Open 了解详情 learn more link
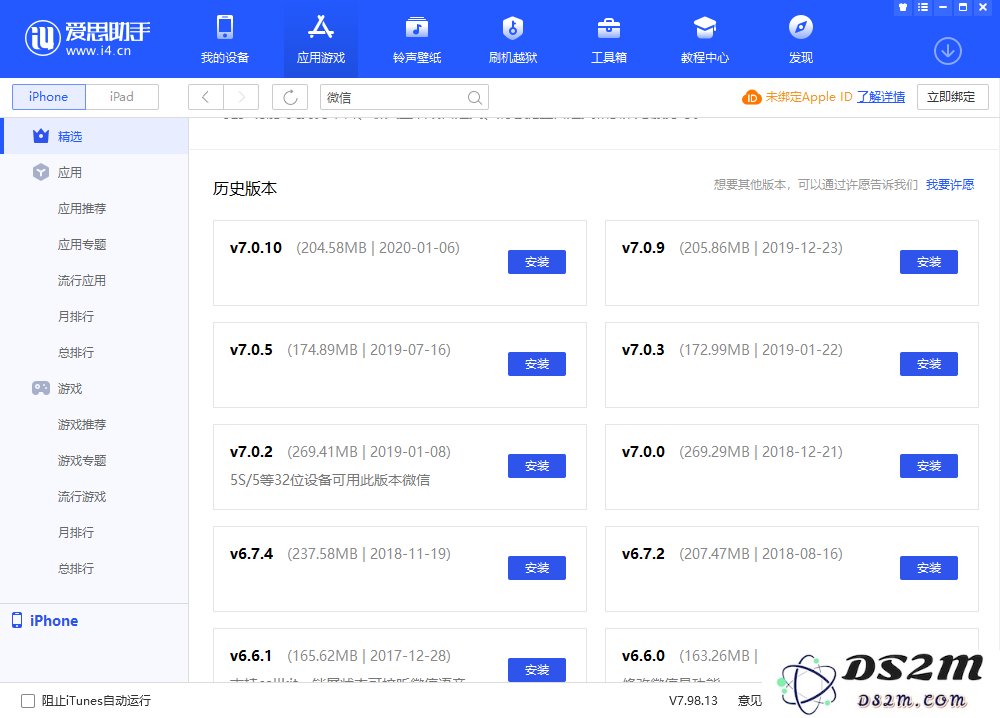Image resolution: width=1000 pixels, height=718 pixels. click(881, 97)
